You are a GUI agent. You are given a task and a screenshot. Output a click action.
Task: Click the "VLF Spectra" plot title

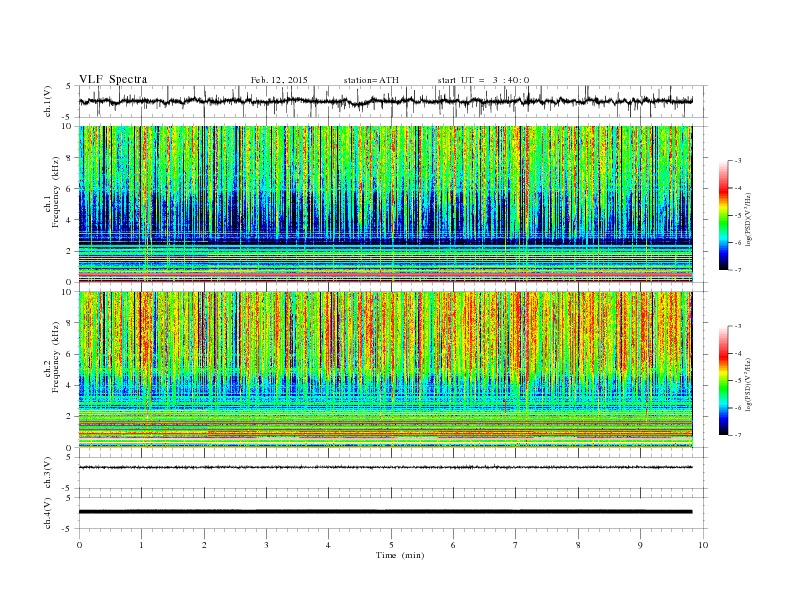point(113,79)
